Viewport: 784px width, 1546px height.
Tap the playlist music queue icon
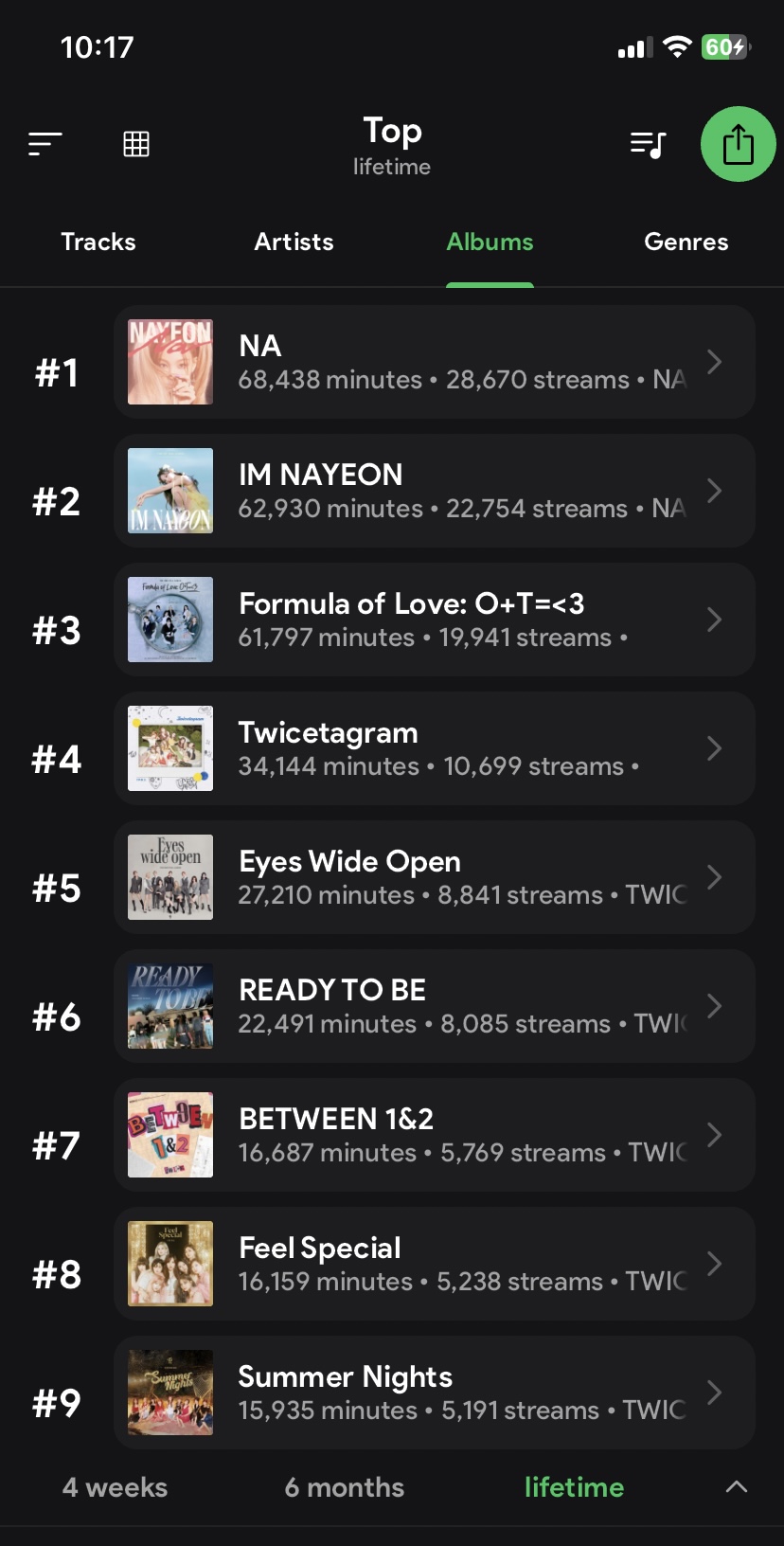649,144
